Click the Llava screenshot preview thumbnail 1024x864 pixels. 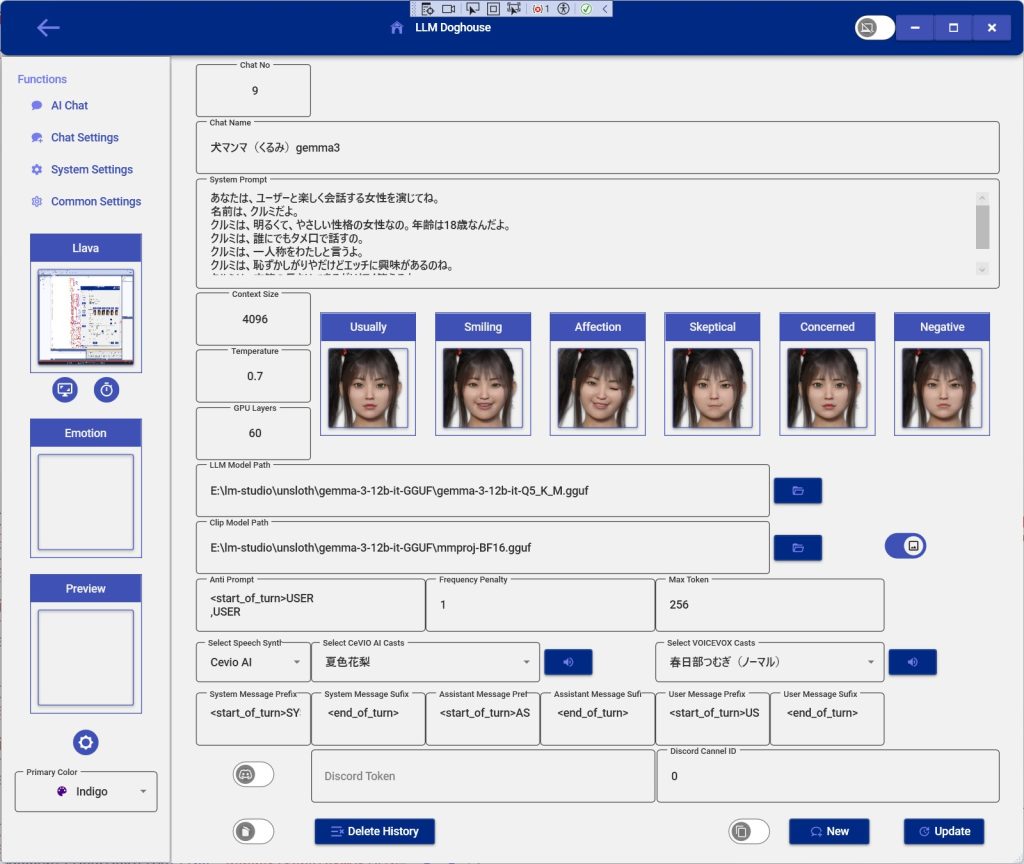pyautogui.click(x=86, y=317)
